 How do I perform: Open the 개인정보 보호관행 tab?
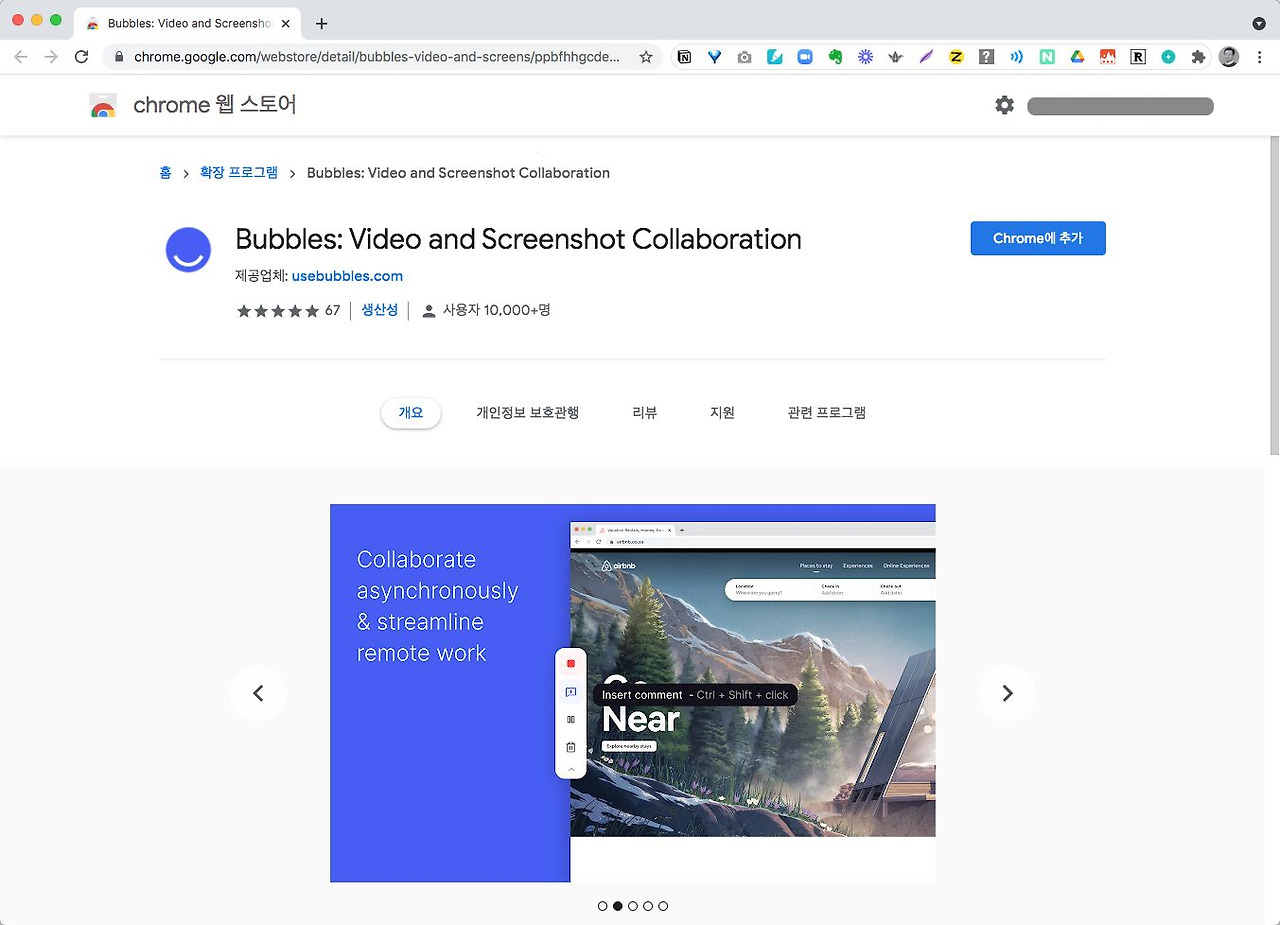pyautogui.click(x=528, y=413)
